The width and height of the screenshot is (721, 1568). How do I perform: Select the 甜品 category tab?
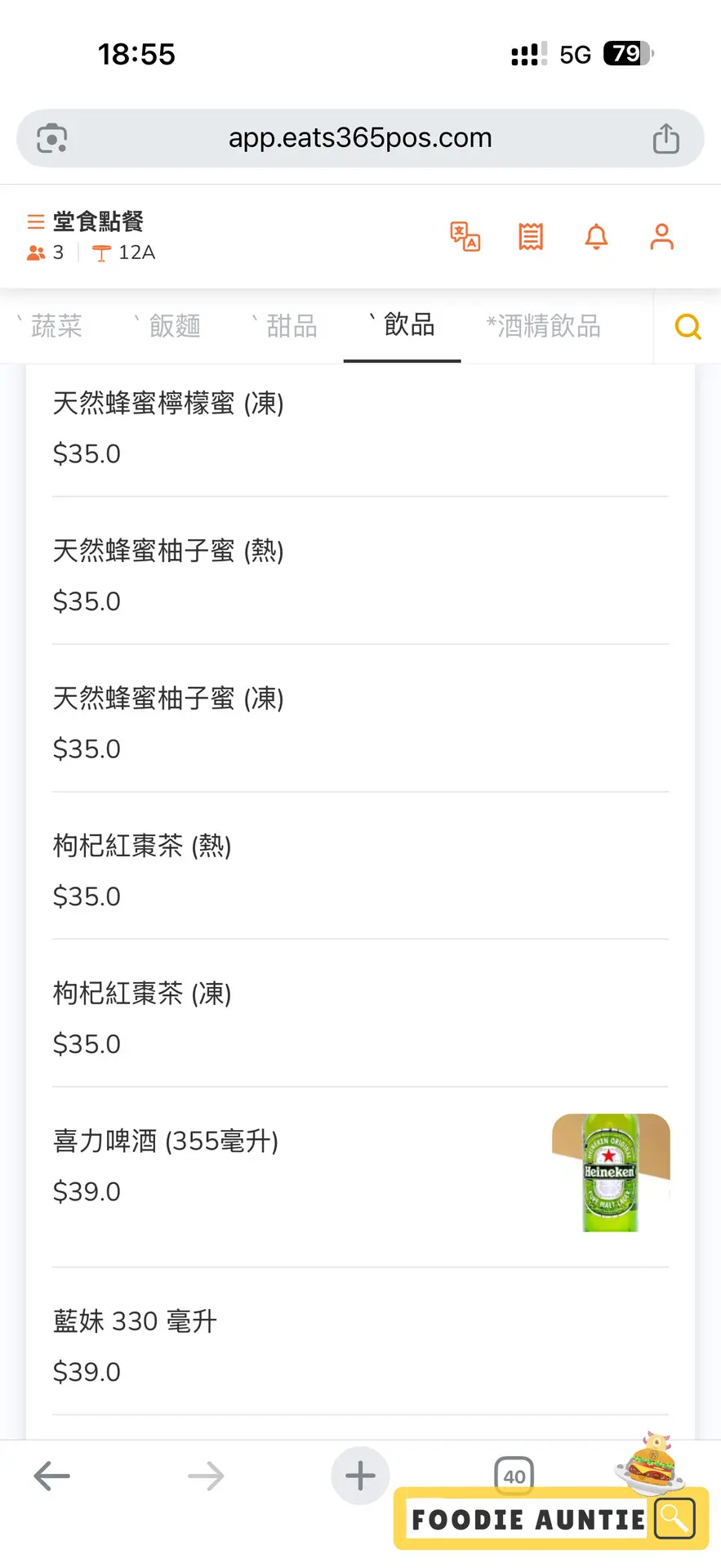pos(292,326)
